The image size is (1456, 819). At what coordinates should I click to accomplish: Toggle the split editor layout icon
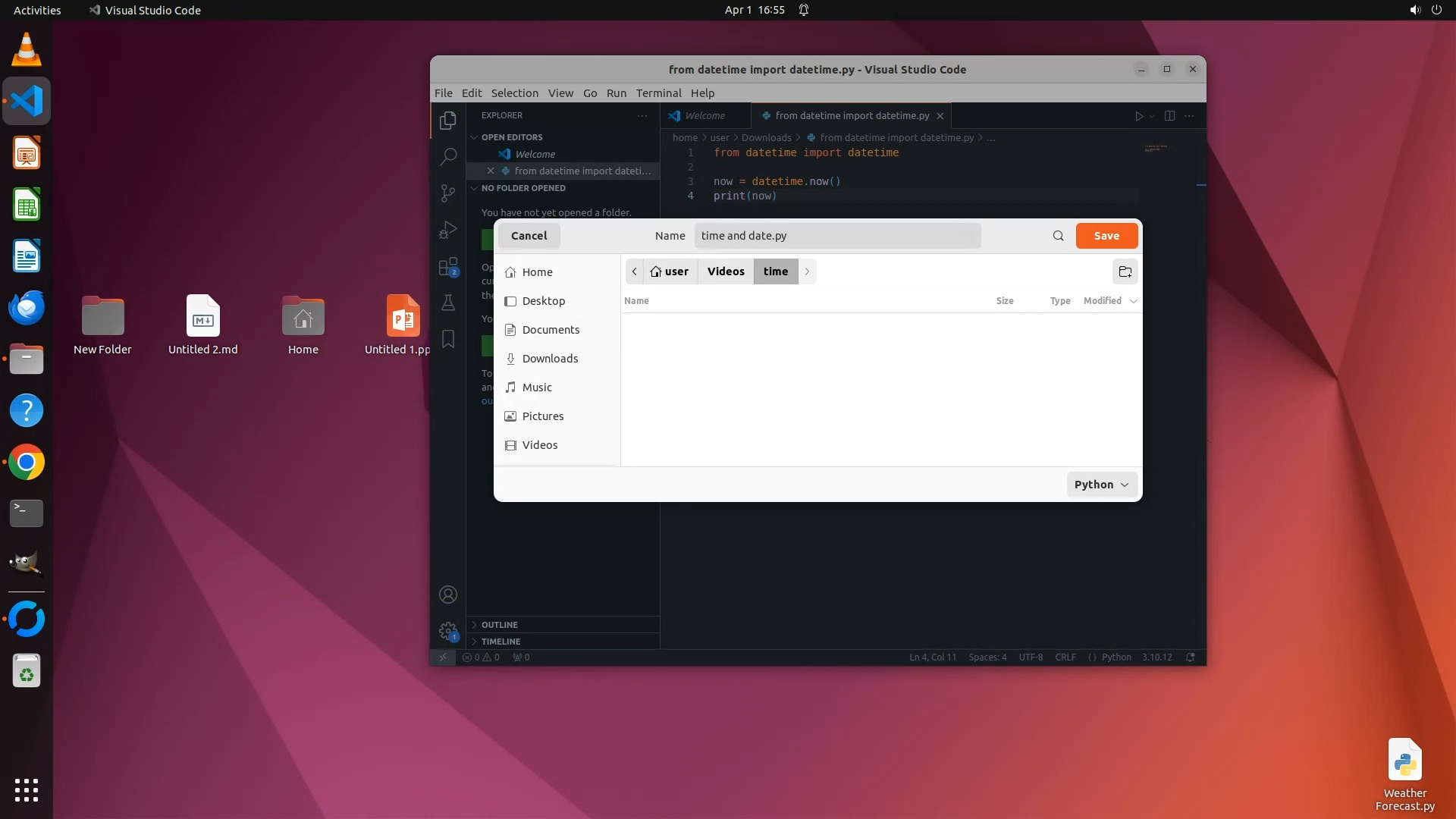(1169, 116)
